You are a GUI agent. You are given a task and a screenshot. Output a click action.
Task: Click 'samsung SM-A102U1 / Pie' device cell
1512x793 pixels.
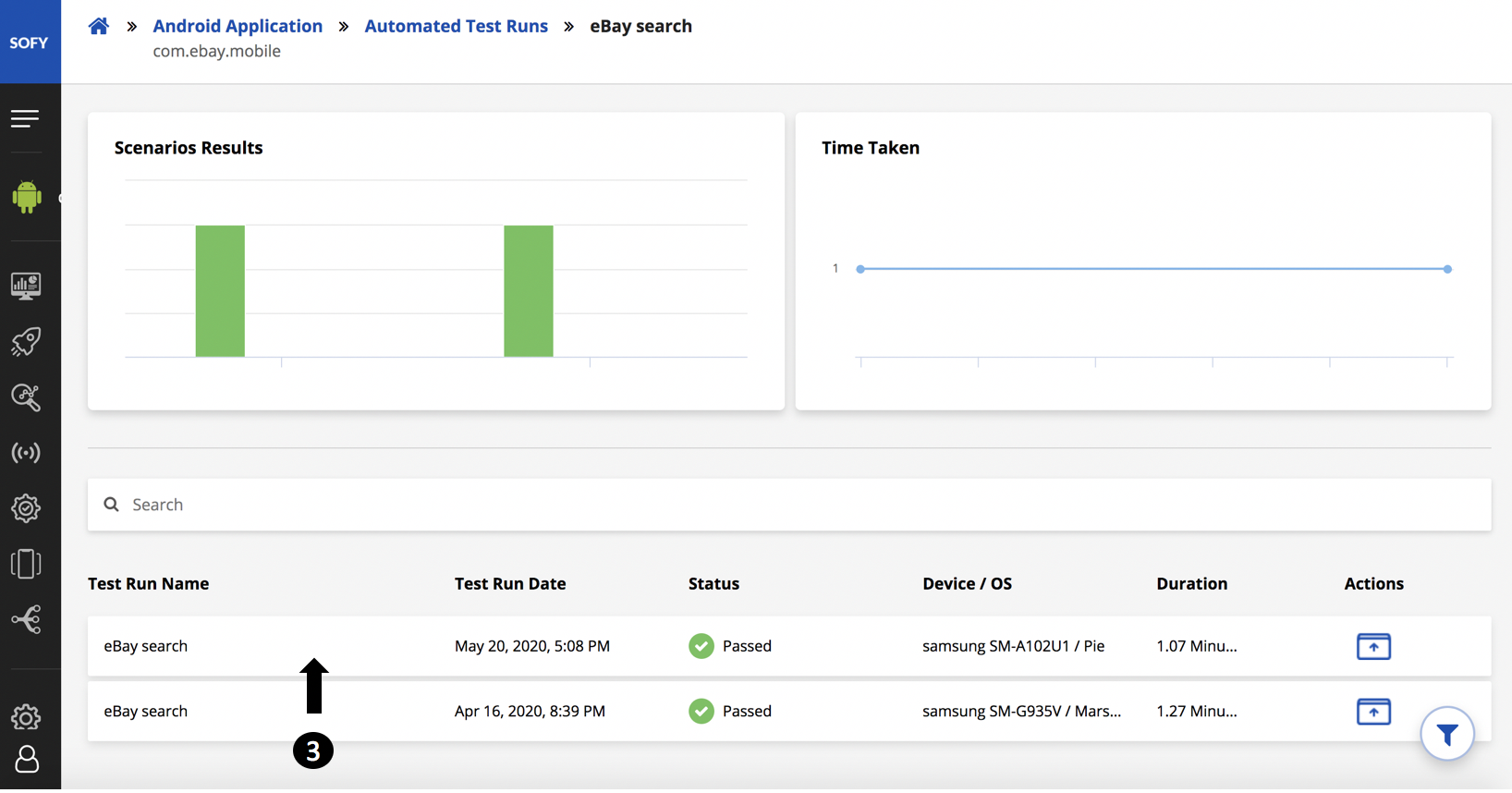click(1013, 646)
